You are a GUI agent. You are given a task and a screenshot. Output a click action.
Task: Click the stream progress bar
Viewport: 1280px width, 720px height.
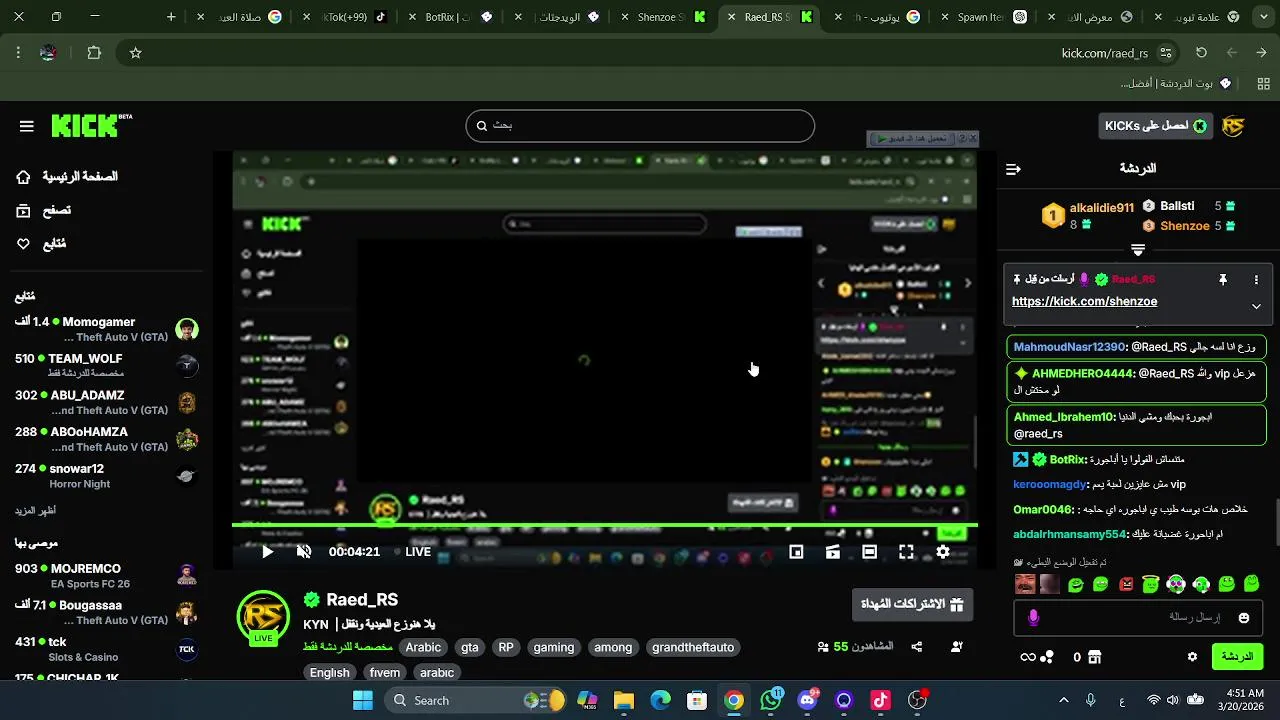coord(605,525)
